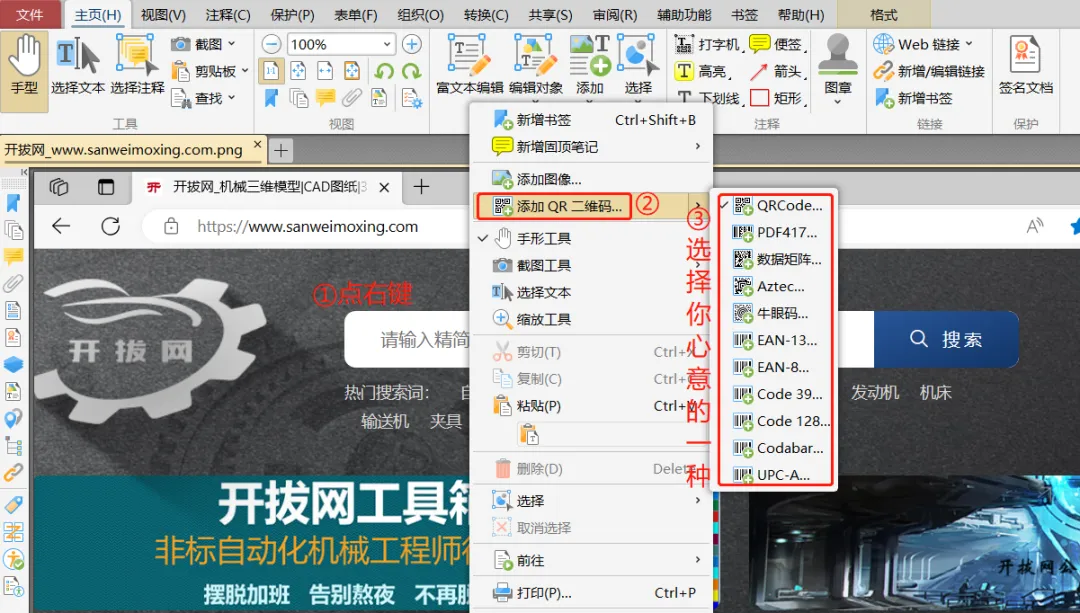
Task: Expand Go To (前往) submenu arrow
Action: click(698, 560)
